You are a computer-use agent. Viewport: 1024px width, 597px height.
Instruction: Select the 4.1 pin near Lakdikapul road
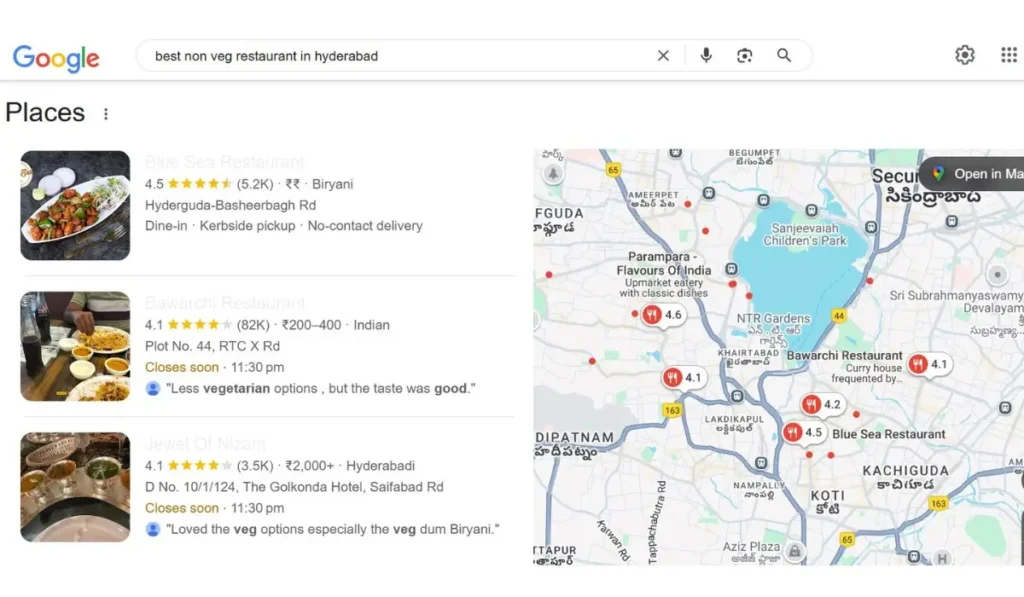tap(683, 378)
